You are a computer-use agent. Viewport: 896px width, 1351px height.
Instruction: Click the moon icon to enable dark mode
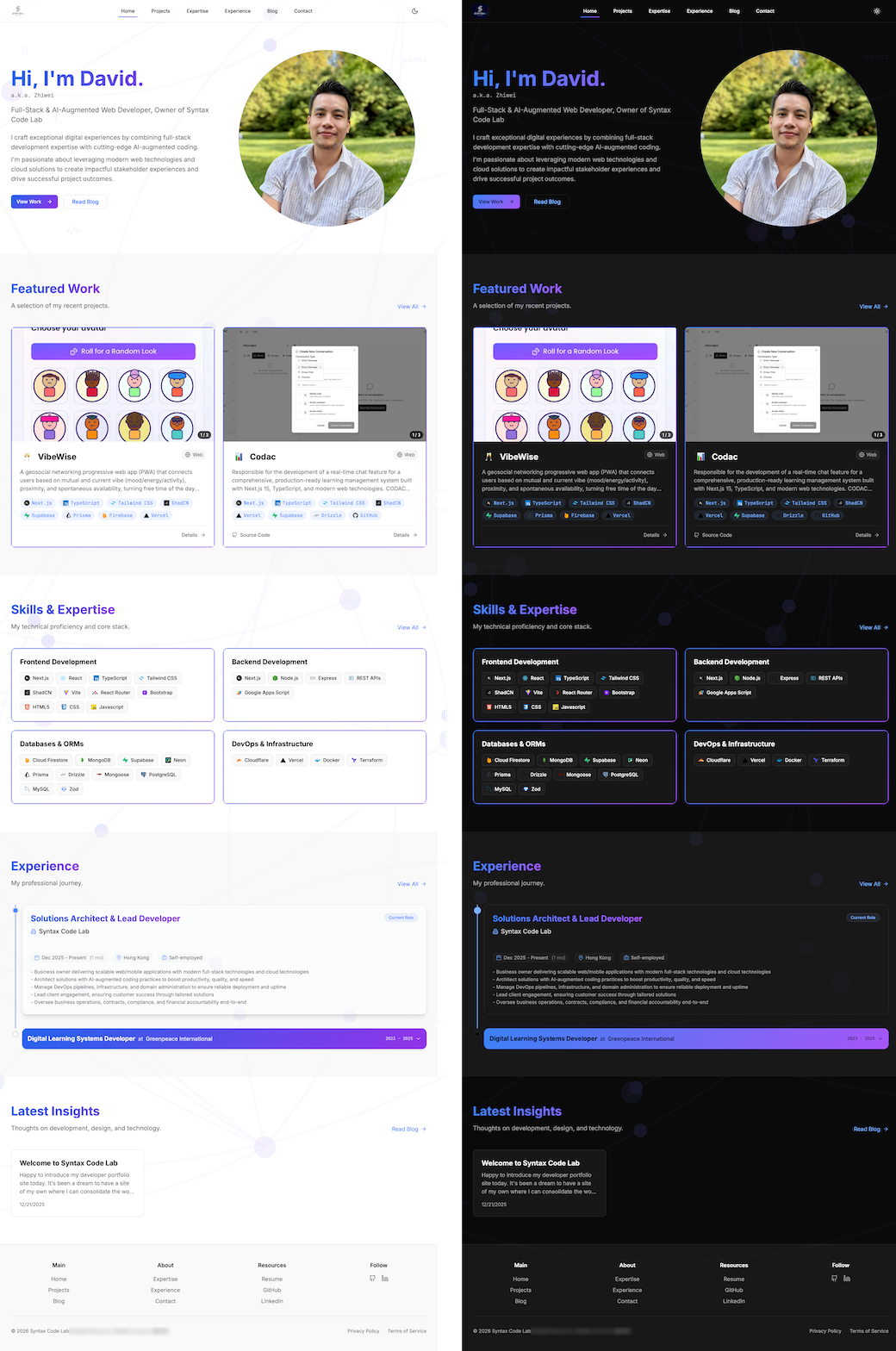coord(415,11)
